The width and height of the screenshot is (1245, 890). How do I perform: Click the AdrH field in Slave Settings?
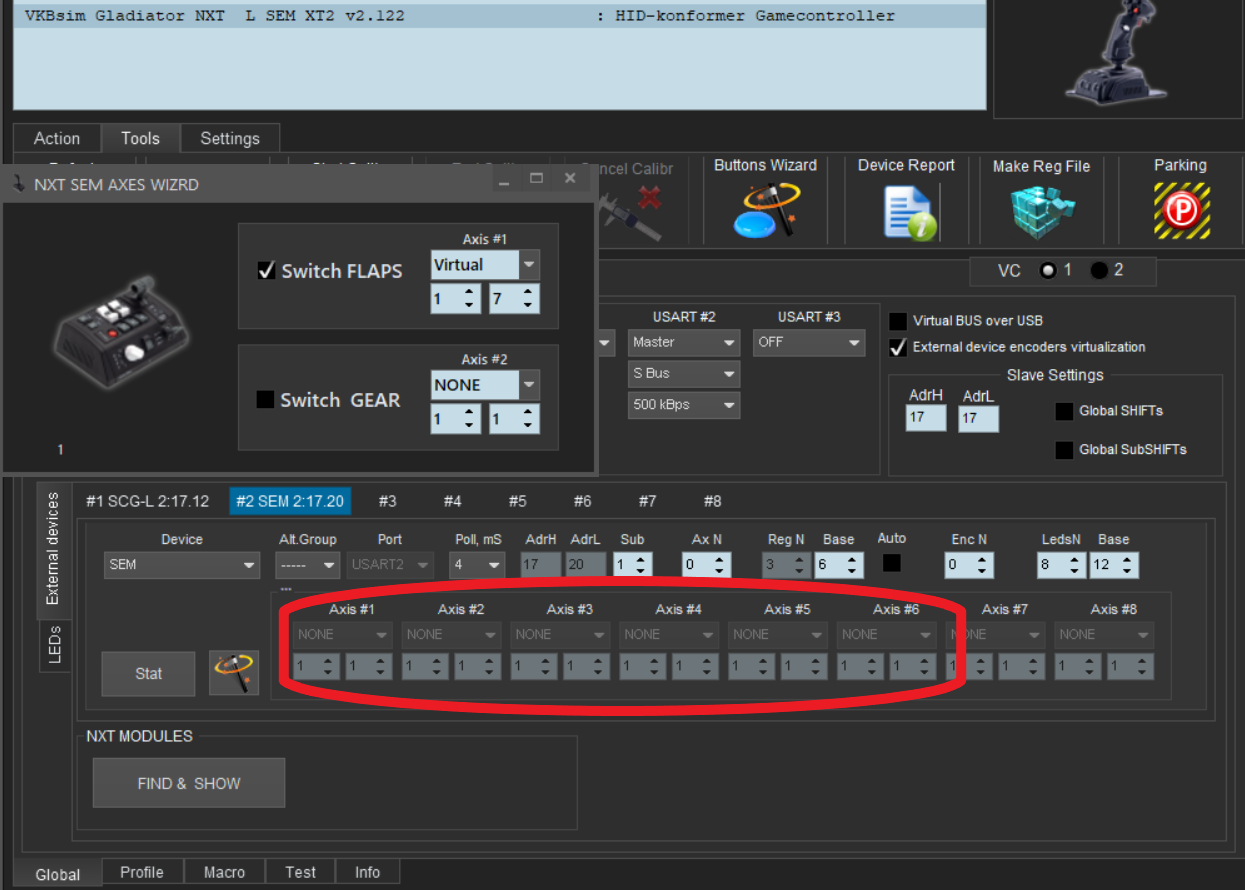[926, 418]
